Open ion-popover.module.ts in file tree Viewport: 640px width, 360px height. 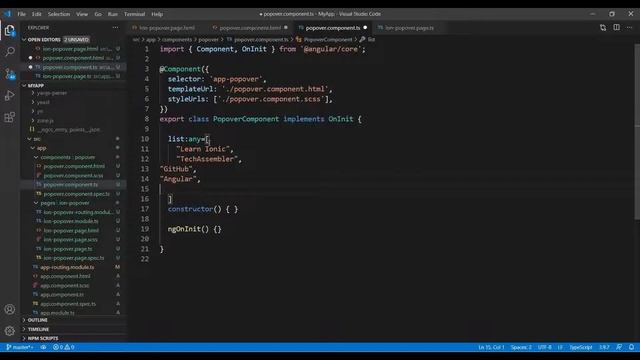click(x=71, y=221)
